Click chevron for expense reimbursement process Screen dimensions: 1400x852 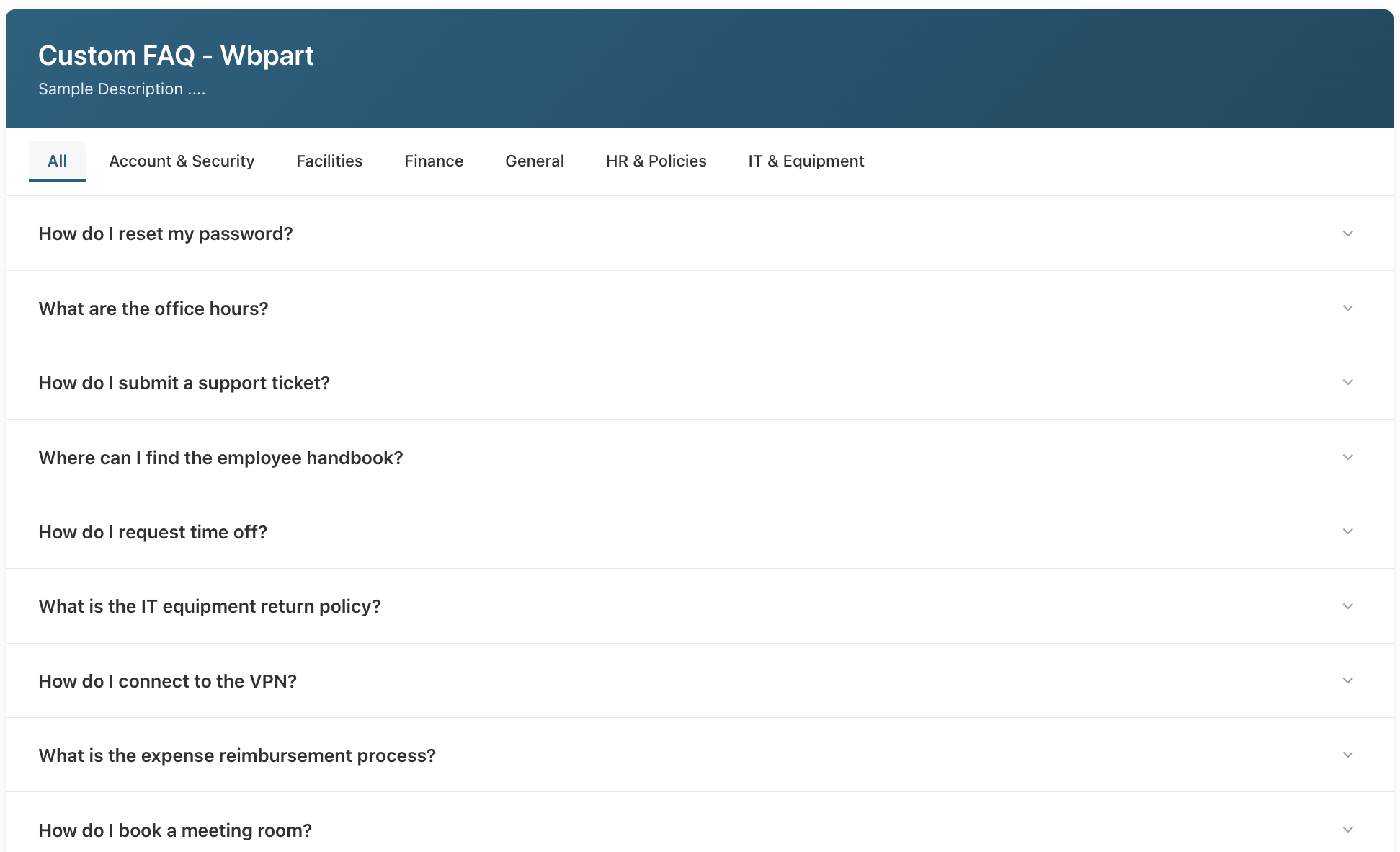point(1347,755)
